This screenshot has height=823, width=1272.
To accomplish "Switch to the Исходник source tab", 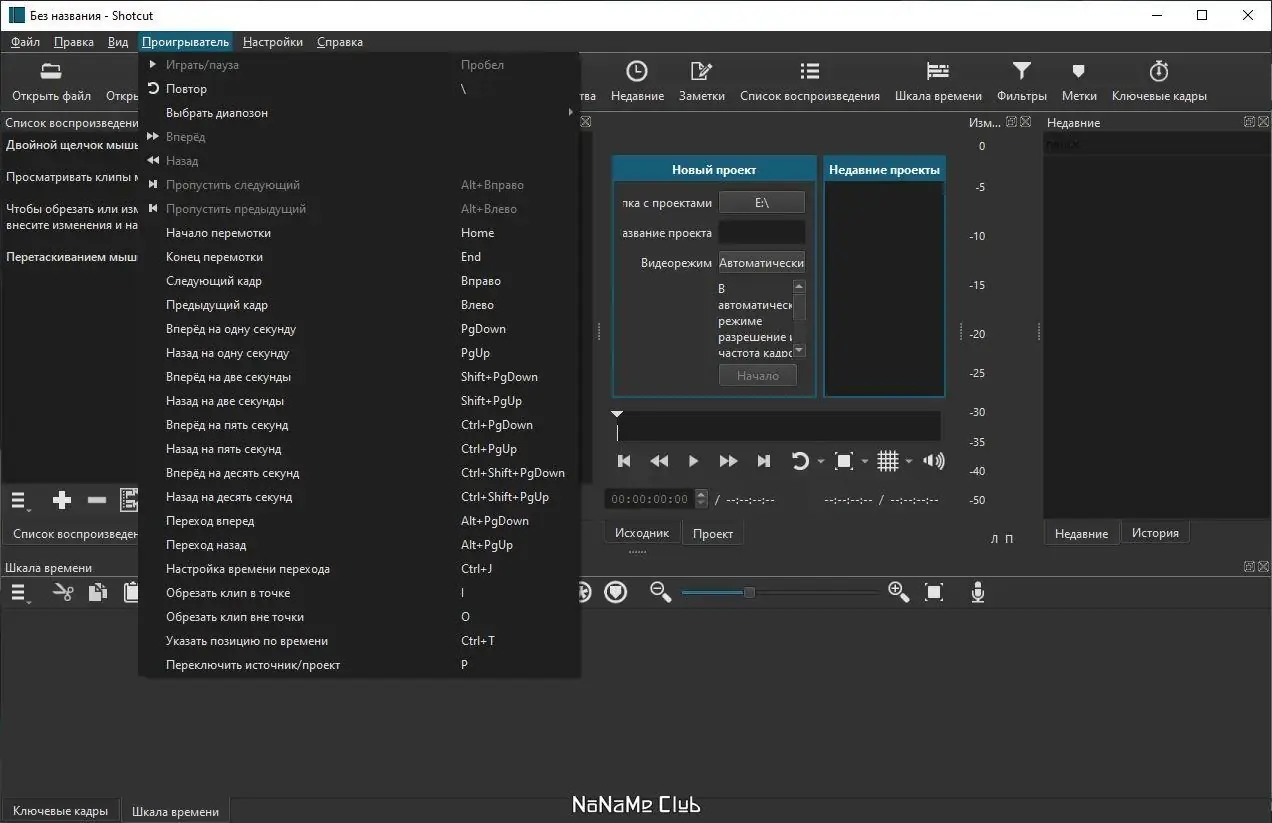I will point(642,533).
